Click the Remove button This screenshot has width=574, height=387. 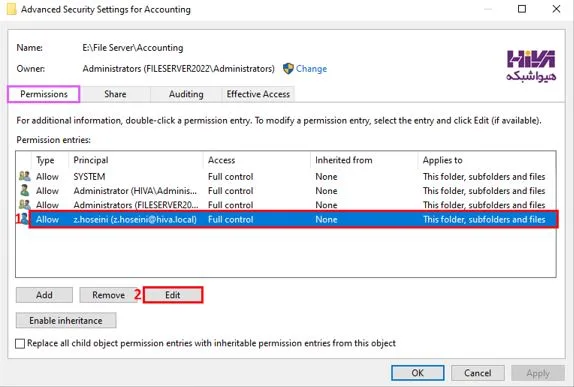pyautogui.click(x=108, y=295)
